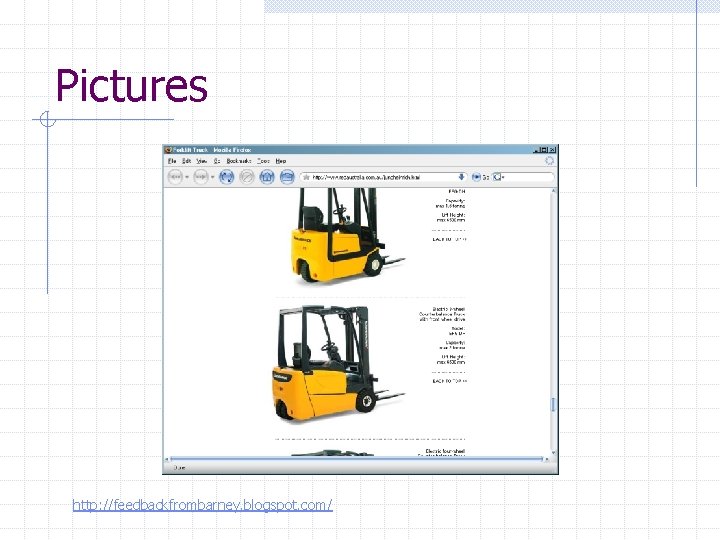720x540 pixels.
Task: Click the Pictures slide title
Action: [132, 86]
